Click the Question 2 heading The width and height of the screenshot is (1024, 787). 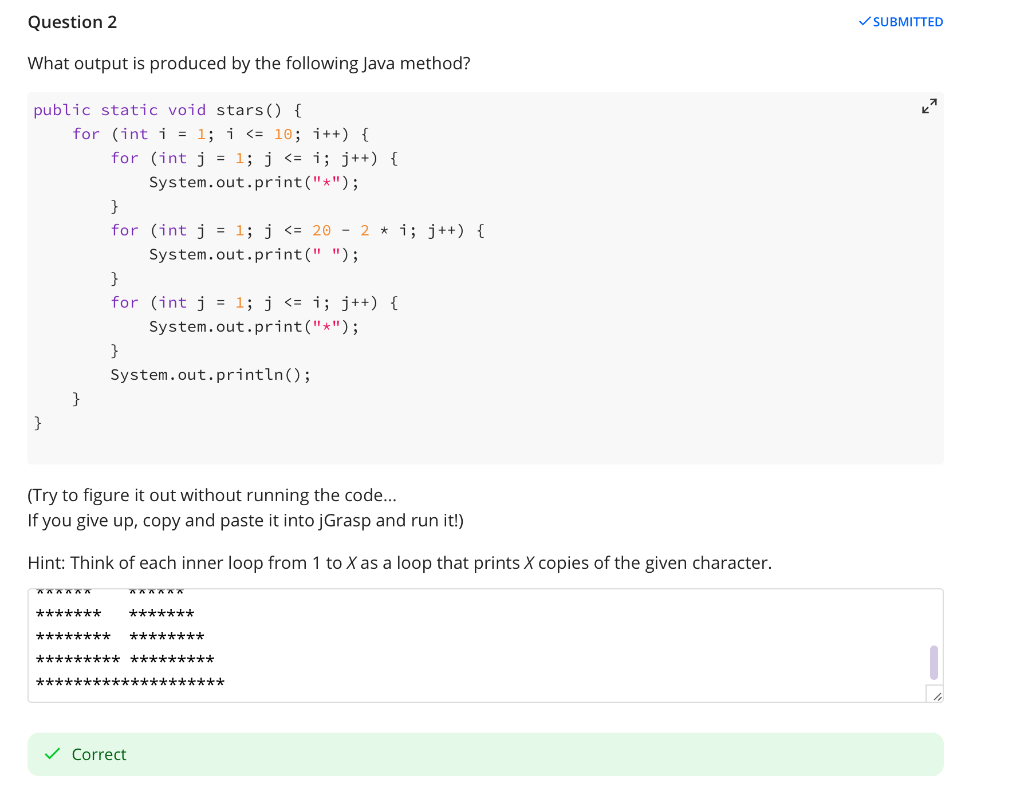(72, 21)
